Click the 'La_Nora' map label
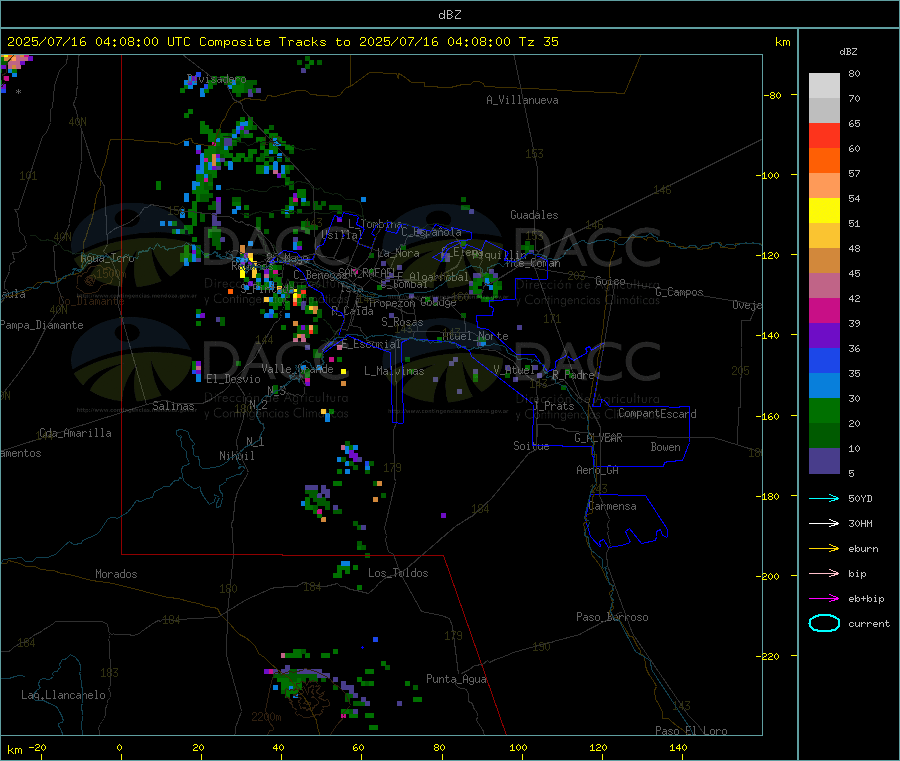900x761 pixels. click(x=398, y=253)
